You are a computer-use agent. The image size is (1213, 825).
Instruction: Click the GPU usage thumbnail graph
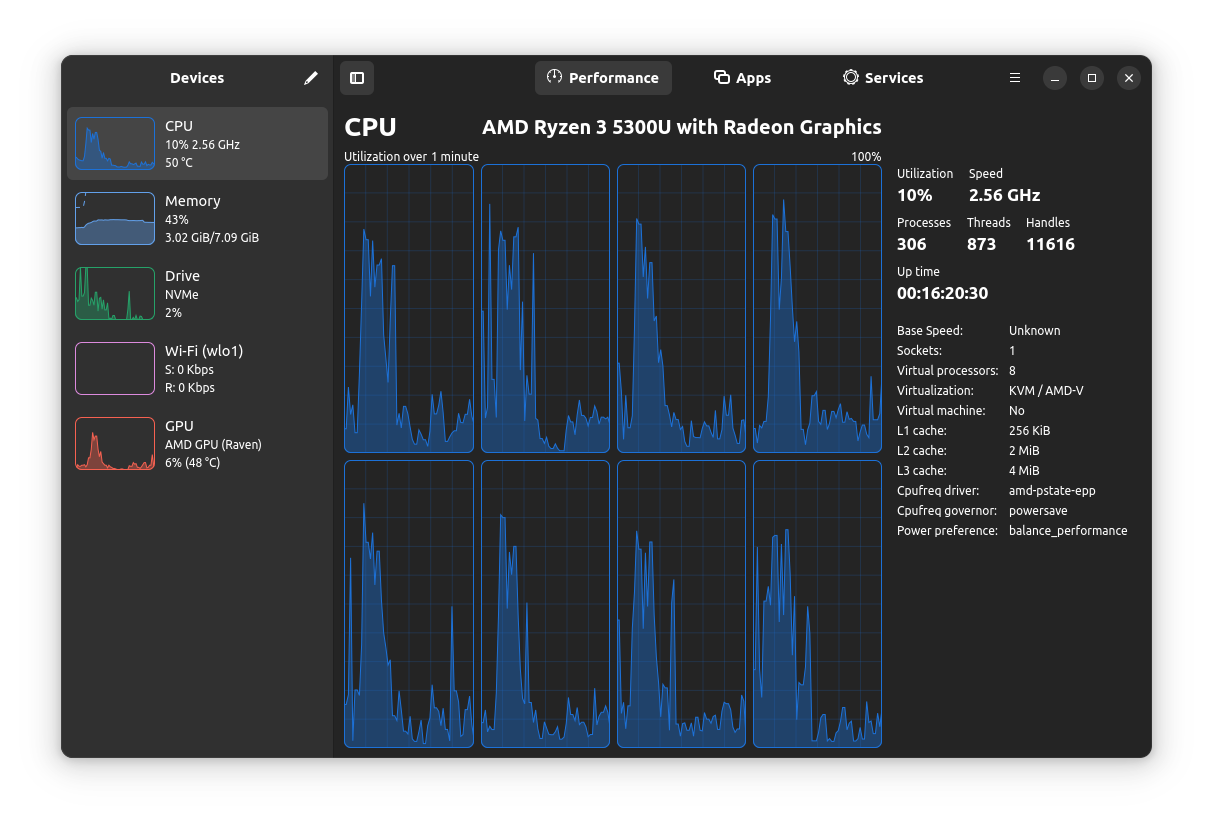point(114,443)
